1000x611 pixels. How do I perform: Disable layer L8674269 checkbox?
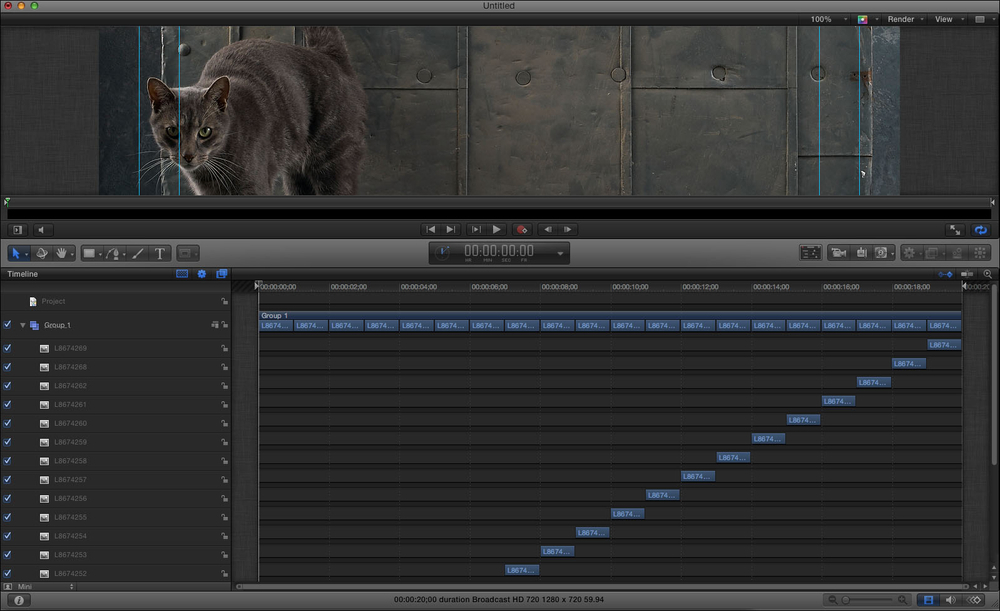tap(8, 348)
